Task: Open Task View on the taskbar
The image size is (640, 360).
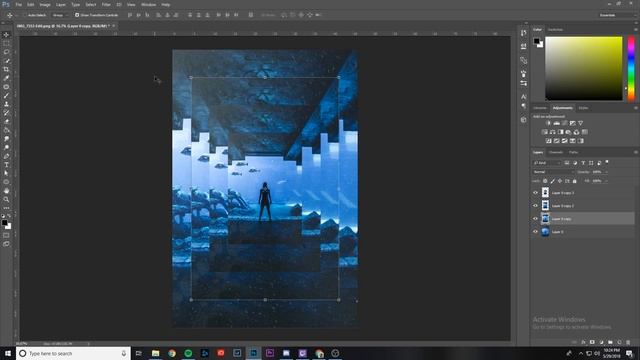Action: click(139, 353)
